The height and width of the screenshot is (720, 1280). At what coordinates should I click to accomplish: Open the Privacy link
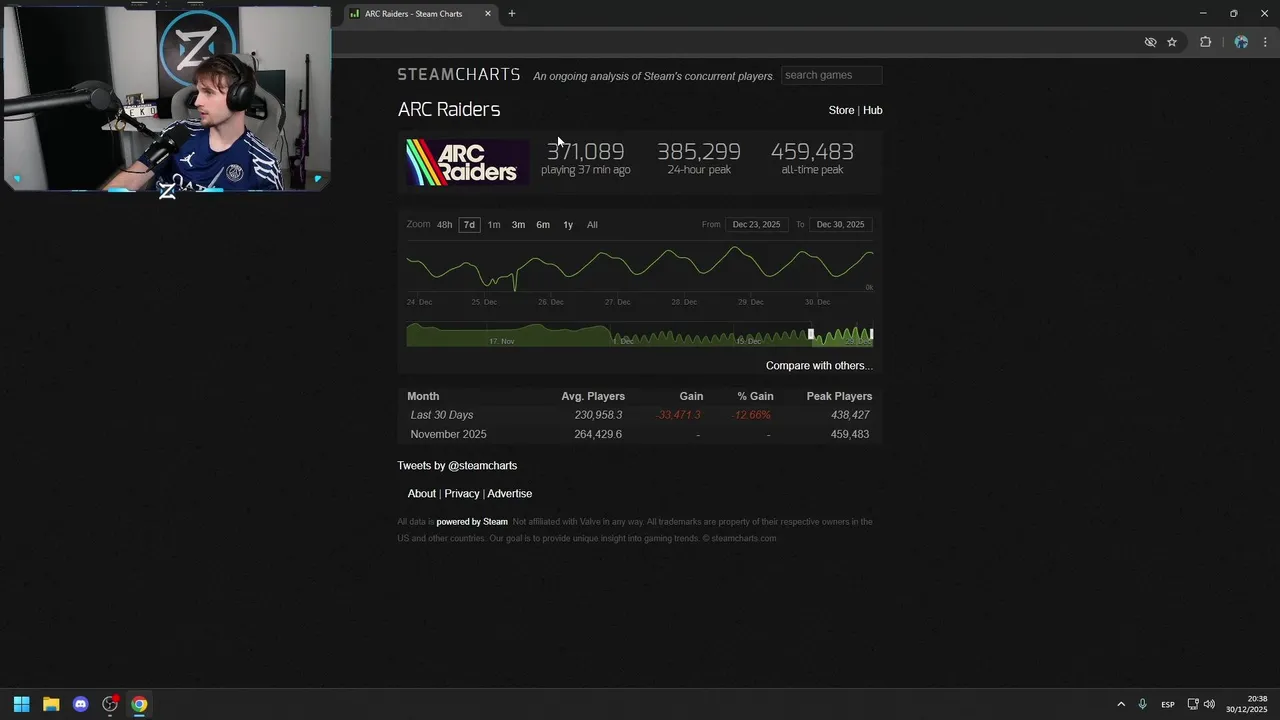point(462,494)
